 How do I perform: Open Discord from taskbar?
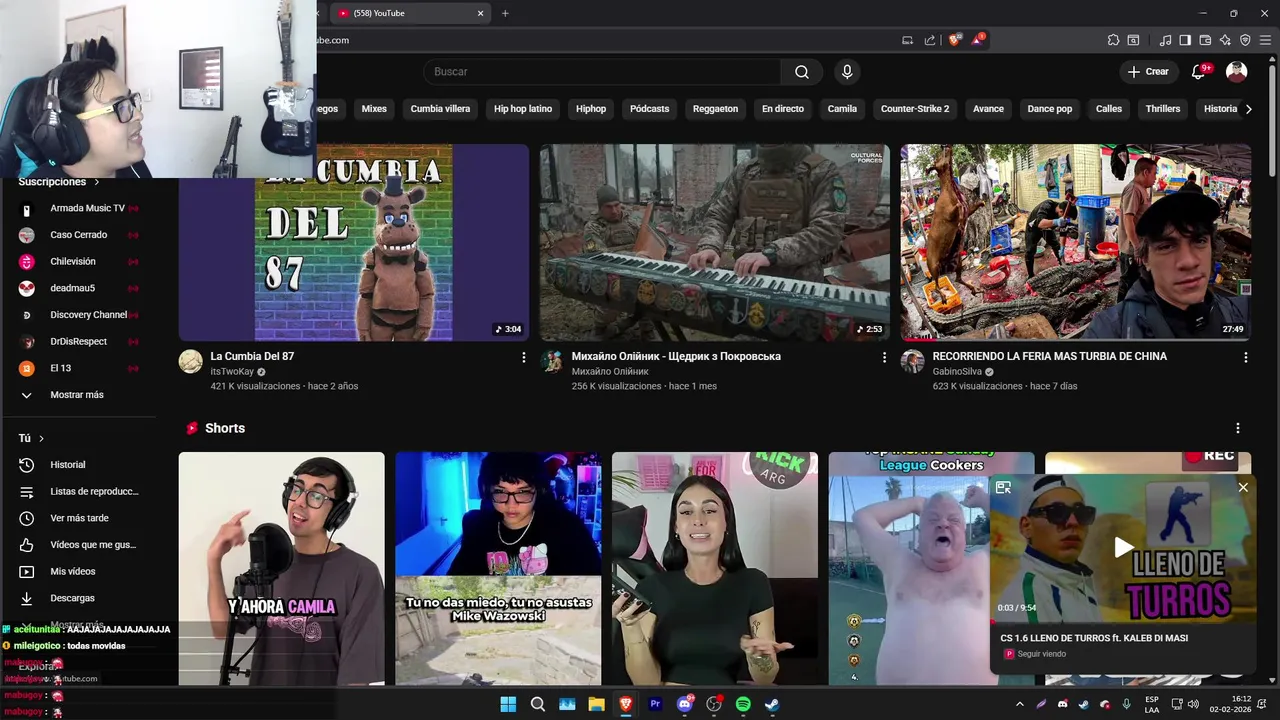(685, 704)
